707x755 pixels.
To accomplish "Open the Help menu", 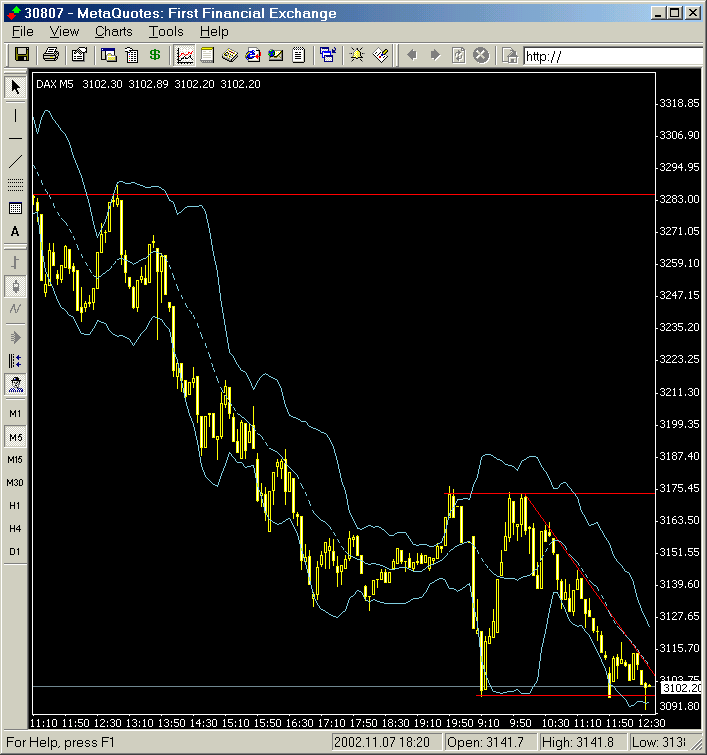I will (x=214, y=32).
